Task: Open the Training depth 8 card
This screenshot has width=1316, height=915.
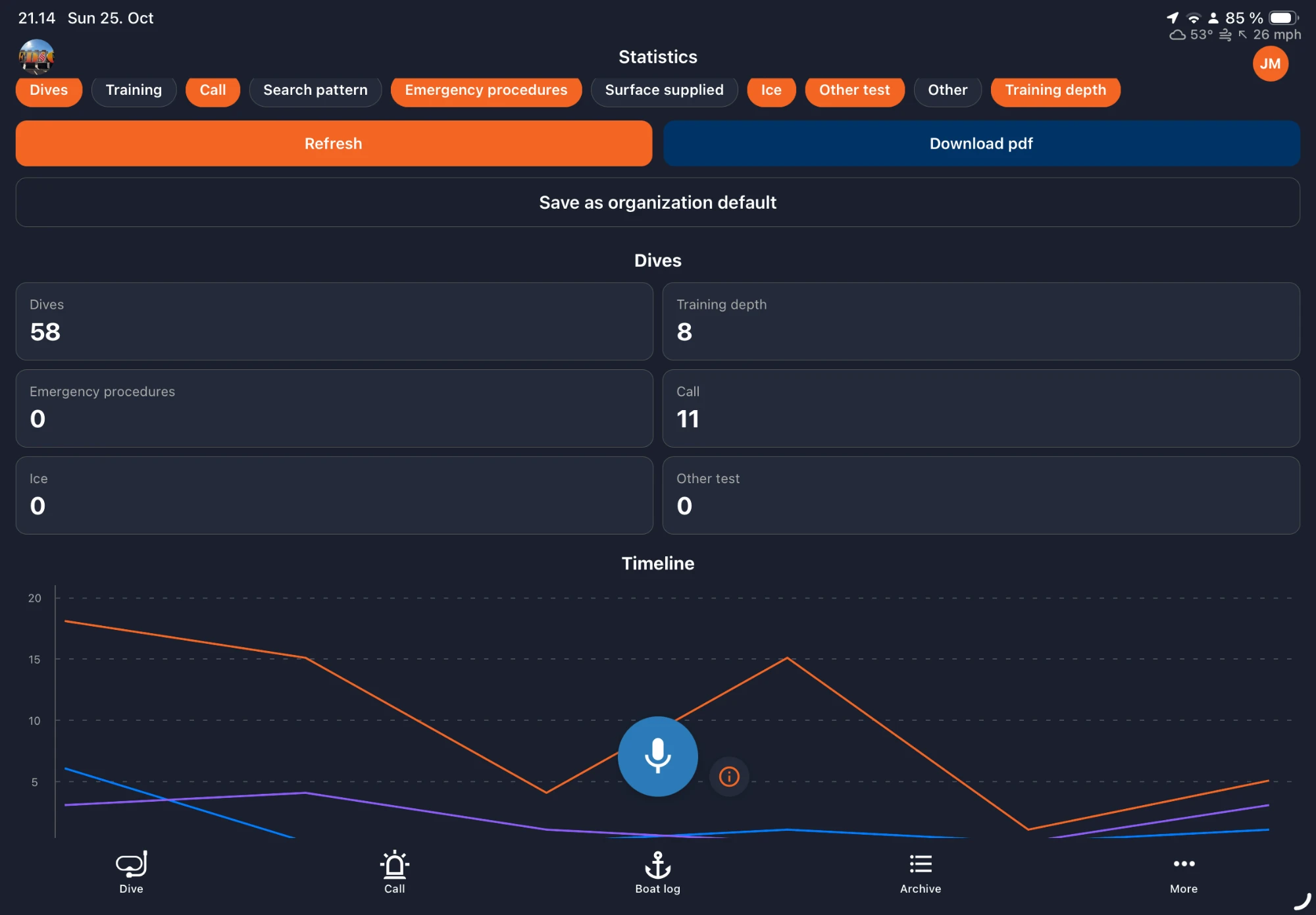Action: [x=981, y=321]
